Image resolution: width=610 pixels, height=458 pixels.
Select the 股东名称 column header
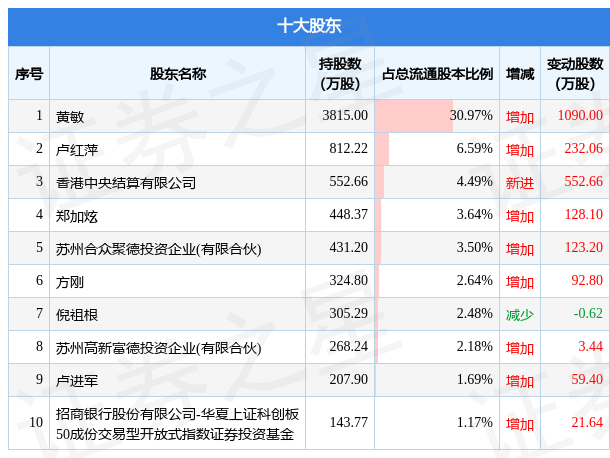pos(177,73)
